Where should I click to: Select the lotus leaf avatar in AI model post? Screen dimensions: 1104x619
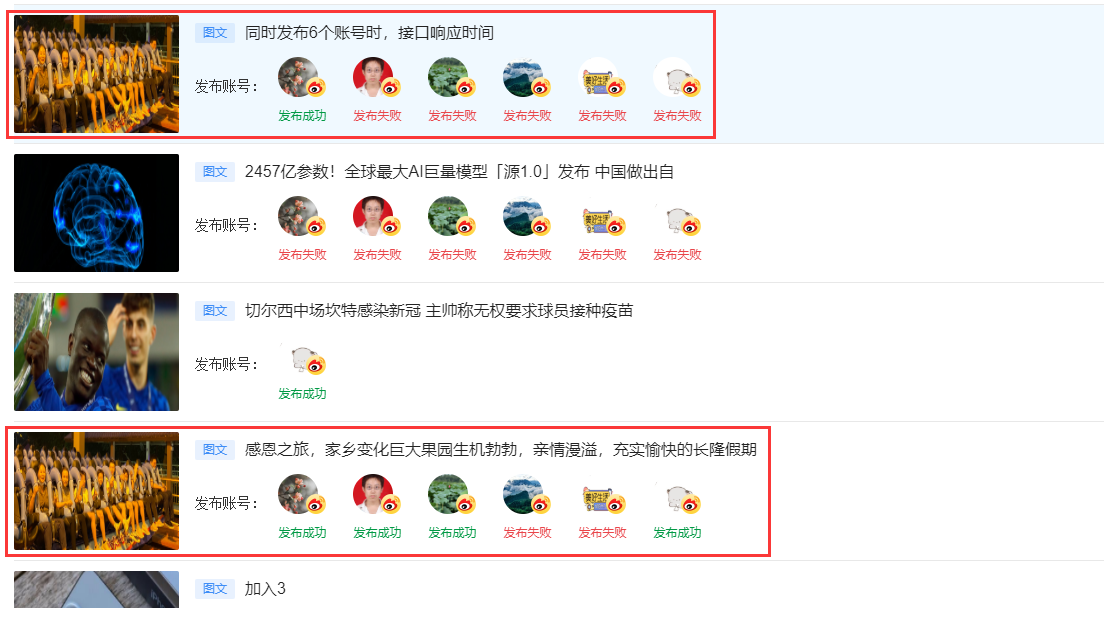(448, 215)
